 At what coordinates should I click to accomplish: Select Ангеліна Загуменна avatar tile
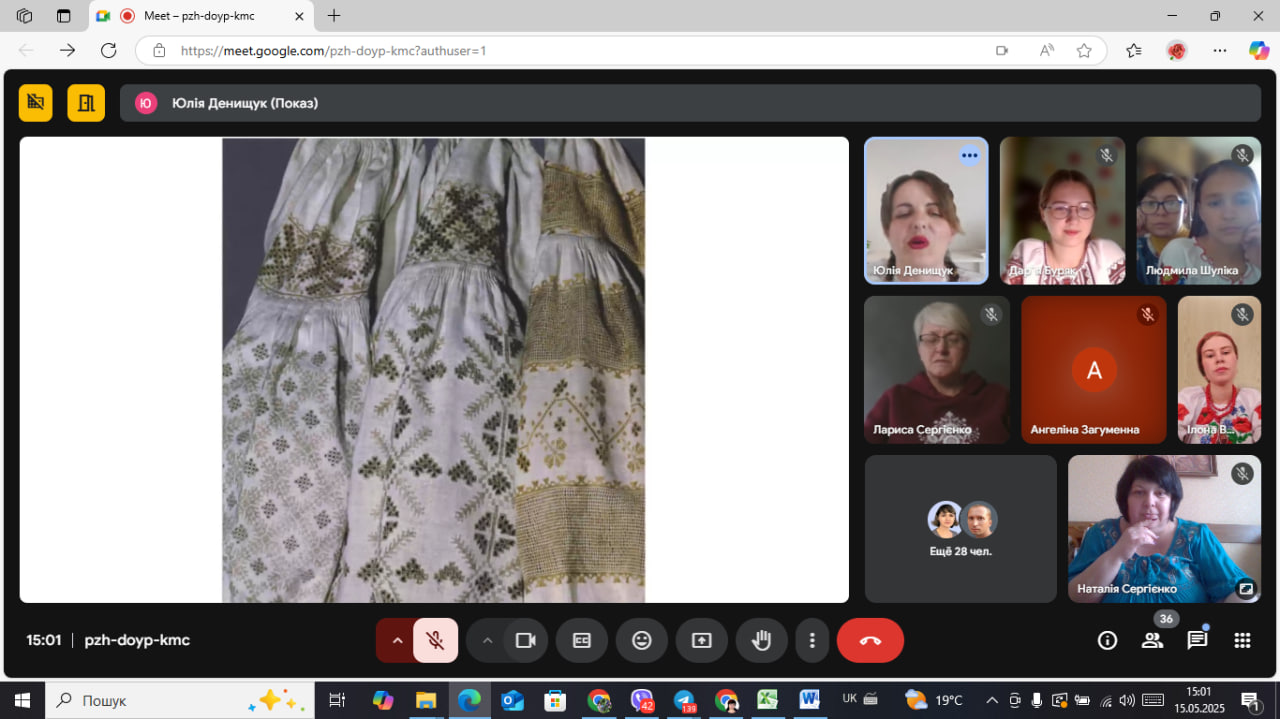tap(1094, 369)
